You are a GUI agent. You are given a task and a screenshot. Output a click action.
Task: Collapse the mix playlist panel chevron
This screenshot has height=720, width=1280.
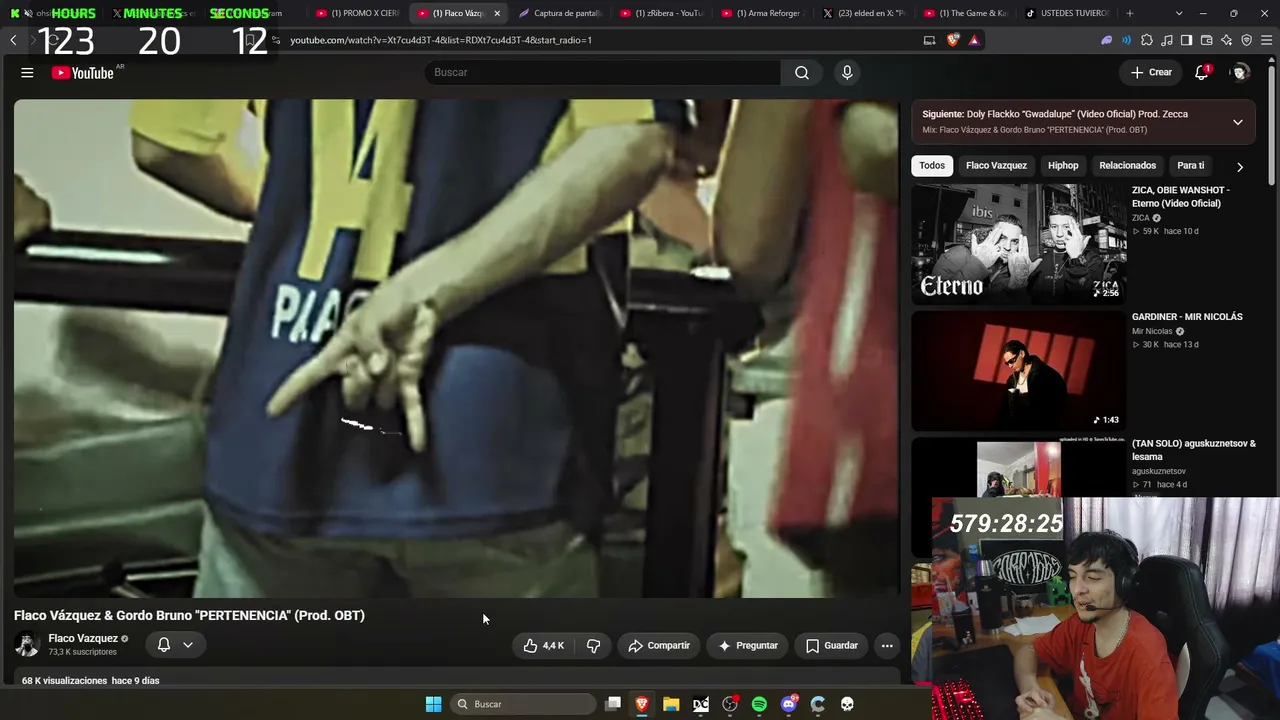click(1237, 122)
